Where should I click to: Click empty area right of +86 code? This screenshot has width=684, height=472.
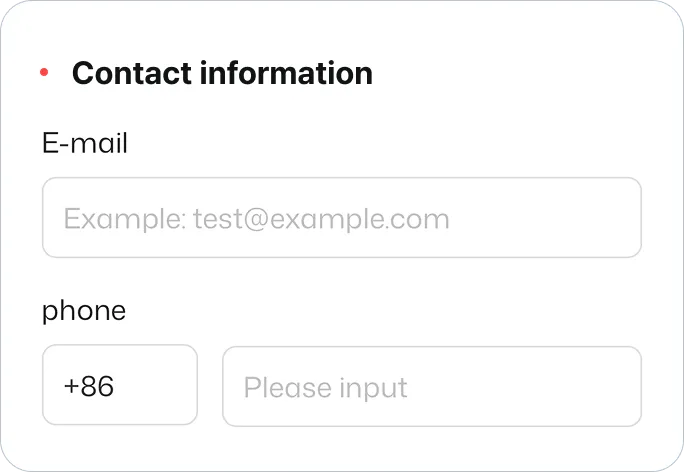(x=160, y=386)
